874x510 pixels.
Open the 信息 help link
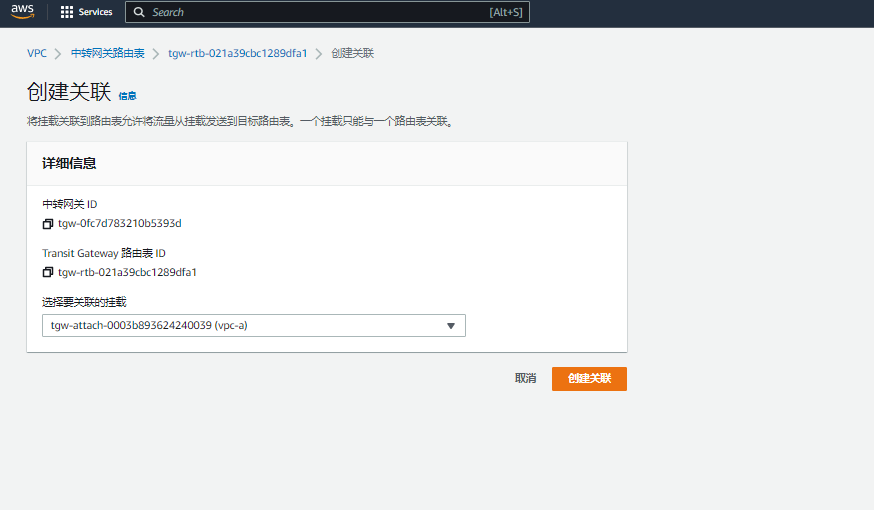click(127, 96)
